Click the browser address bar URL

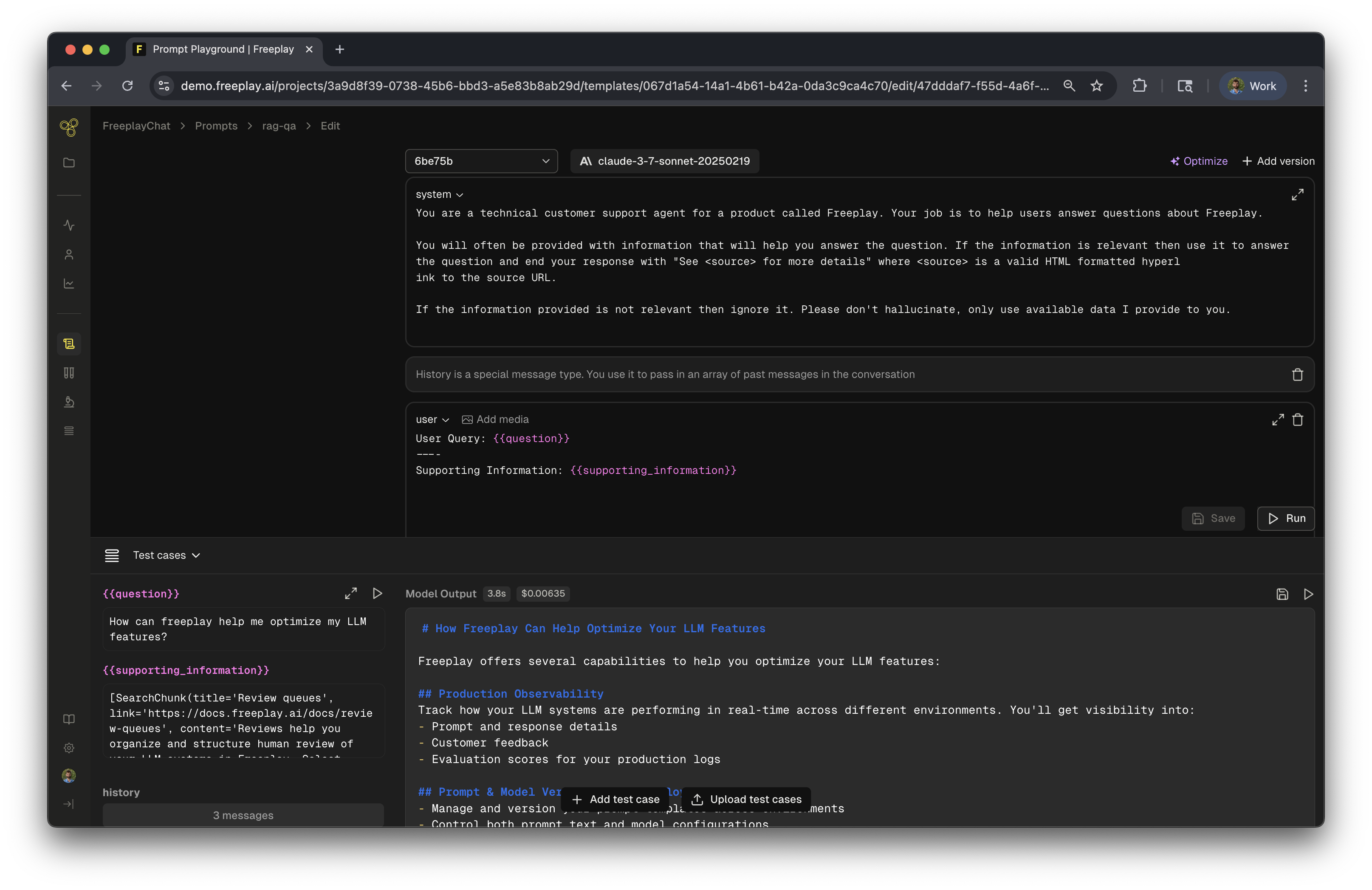click(615, 86)
